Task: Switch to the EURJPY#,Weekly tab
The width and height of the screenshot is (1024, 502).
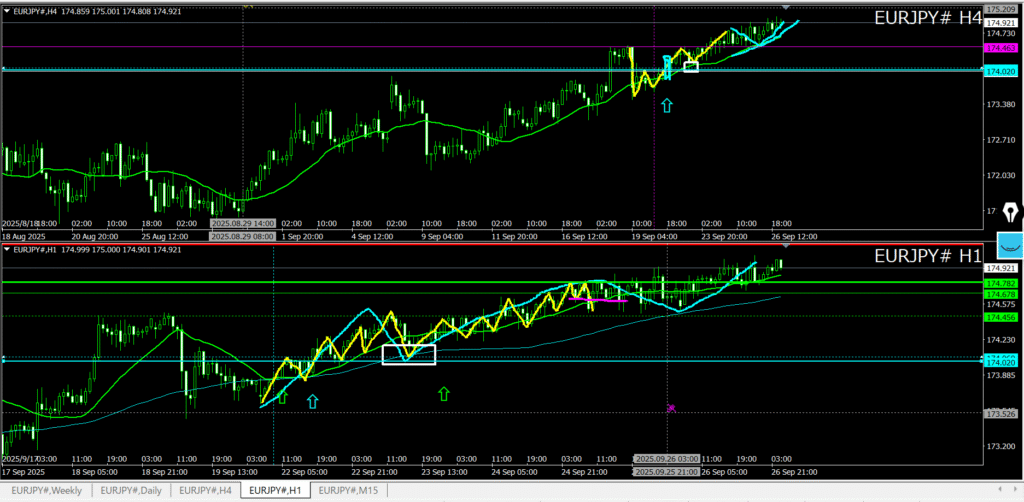Action: (46, 490)
